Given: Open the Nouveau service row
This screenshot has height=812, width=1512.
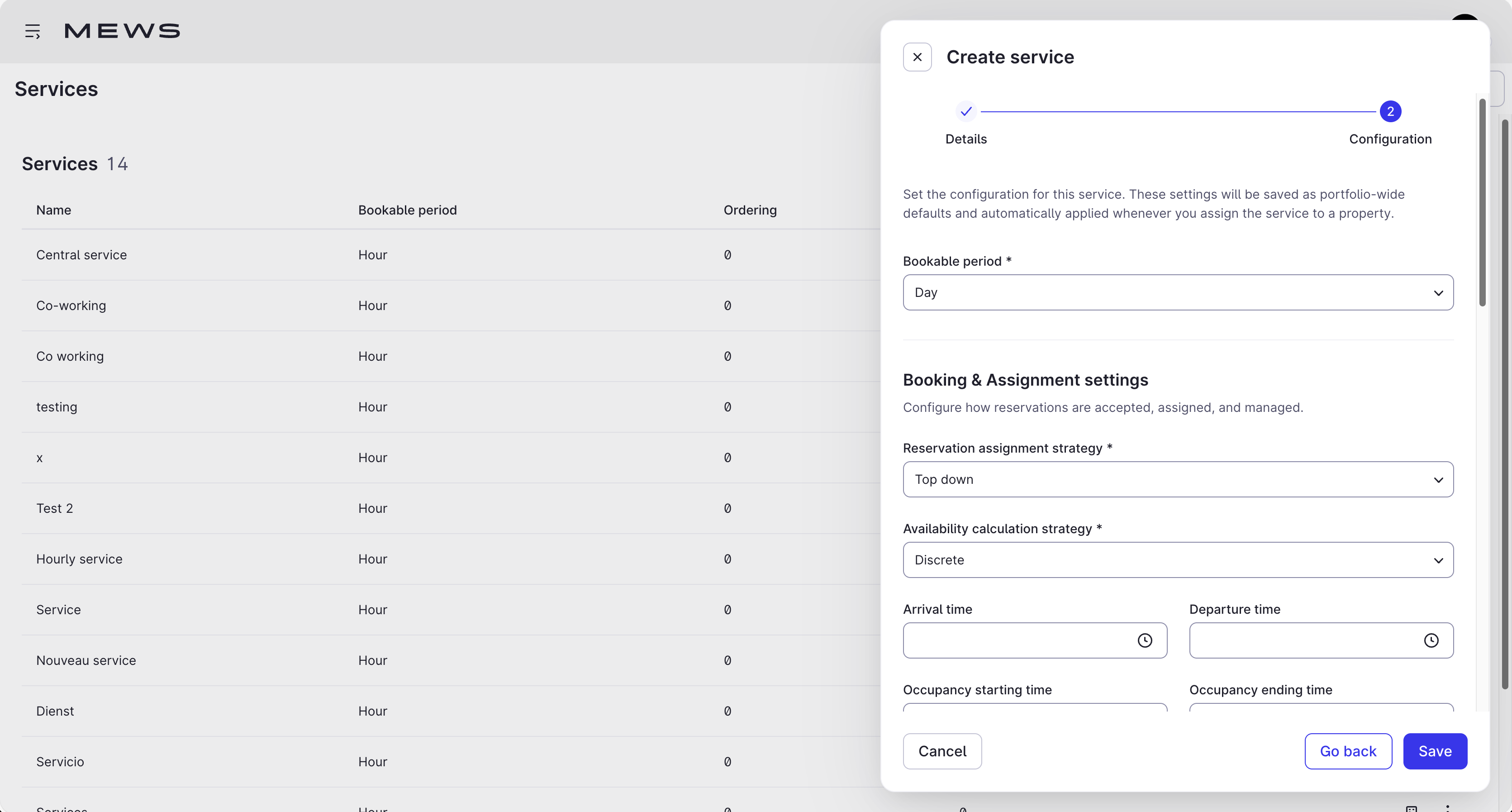Looking at the screenshot, I should (x=451, y=660).
